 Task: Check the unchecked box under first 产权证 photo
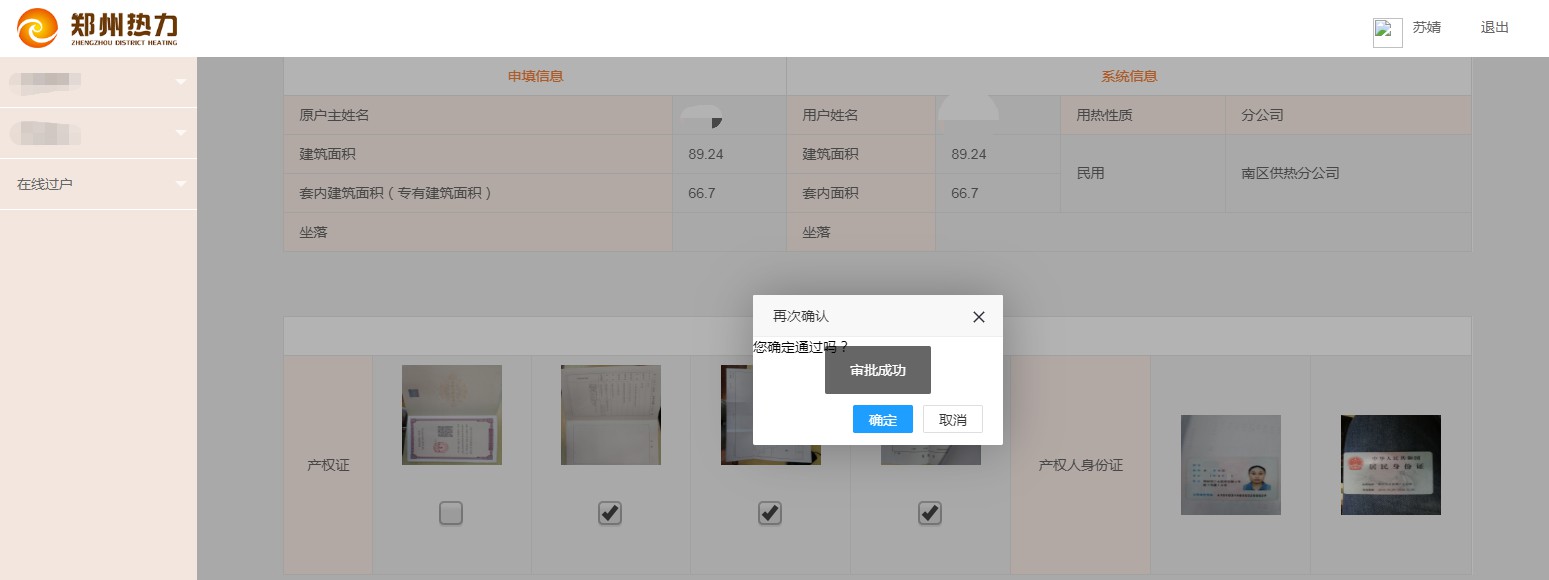pyautogui.click(x=451, y=513)
